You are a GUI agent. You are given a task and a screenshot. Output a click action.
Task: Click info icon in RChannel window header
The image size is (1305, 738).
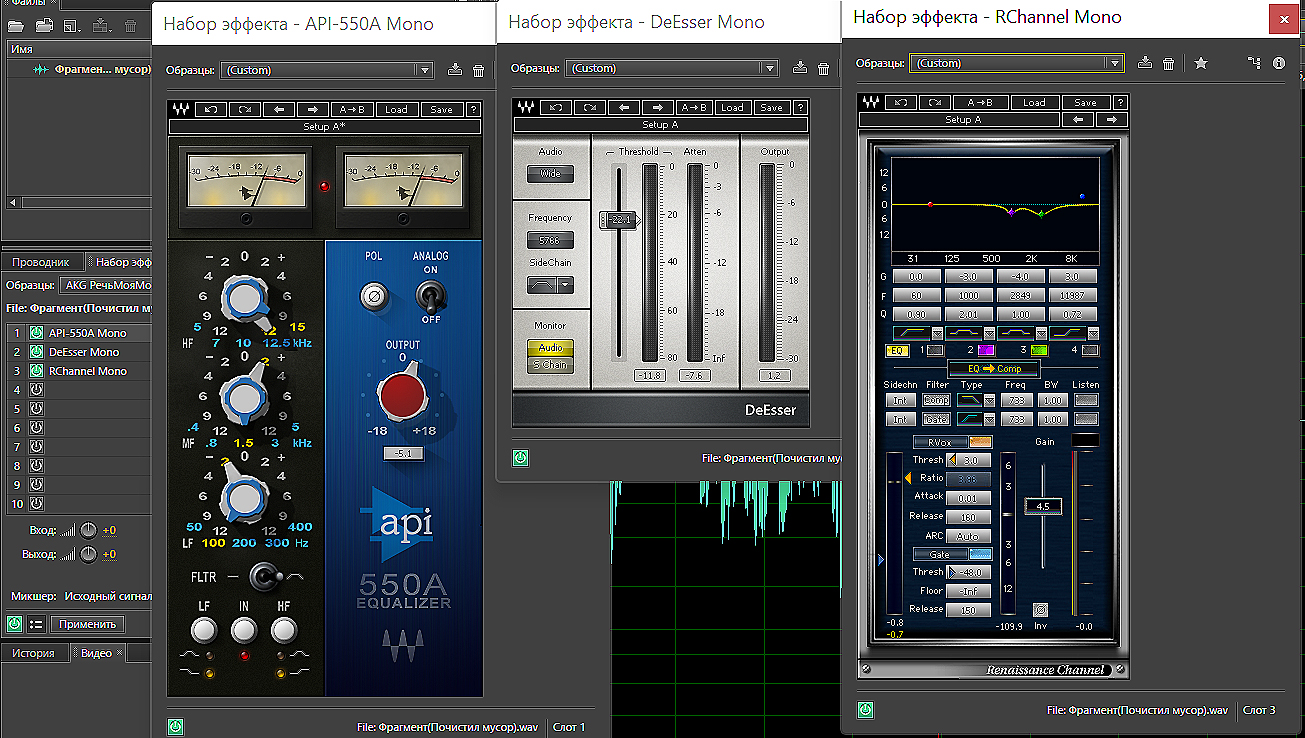[x=1279, y=63]
